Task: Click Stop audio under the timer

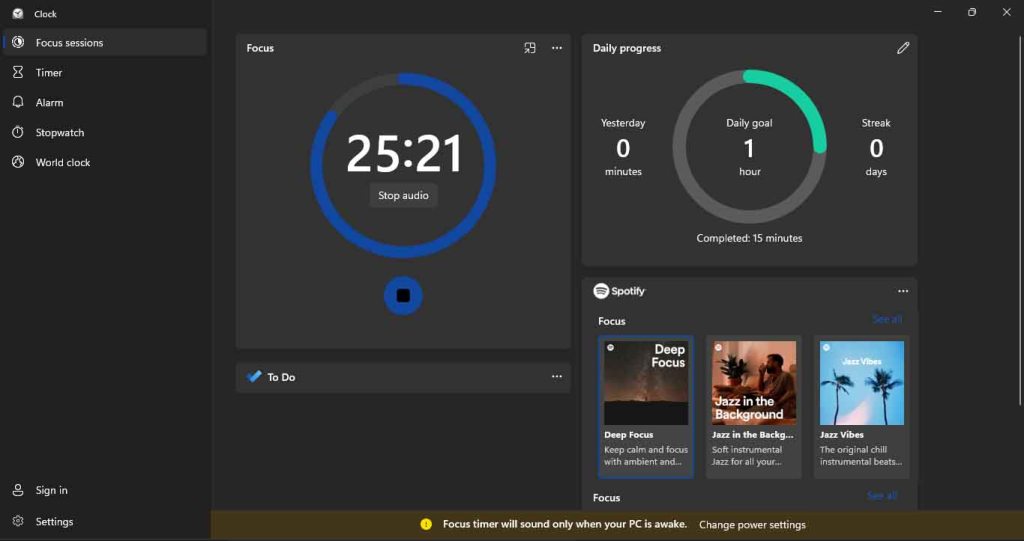Action: pos(403,195)
